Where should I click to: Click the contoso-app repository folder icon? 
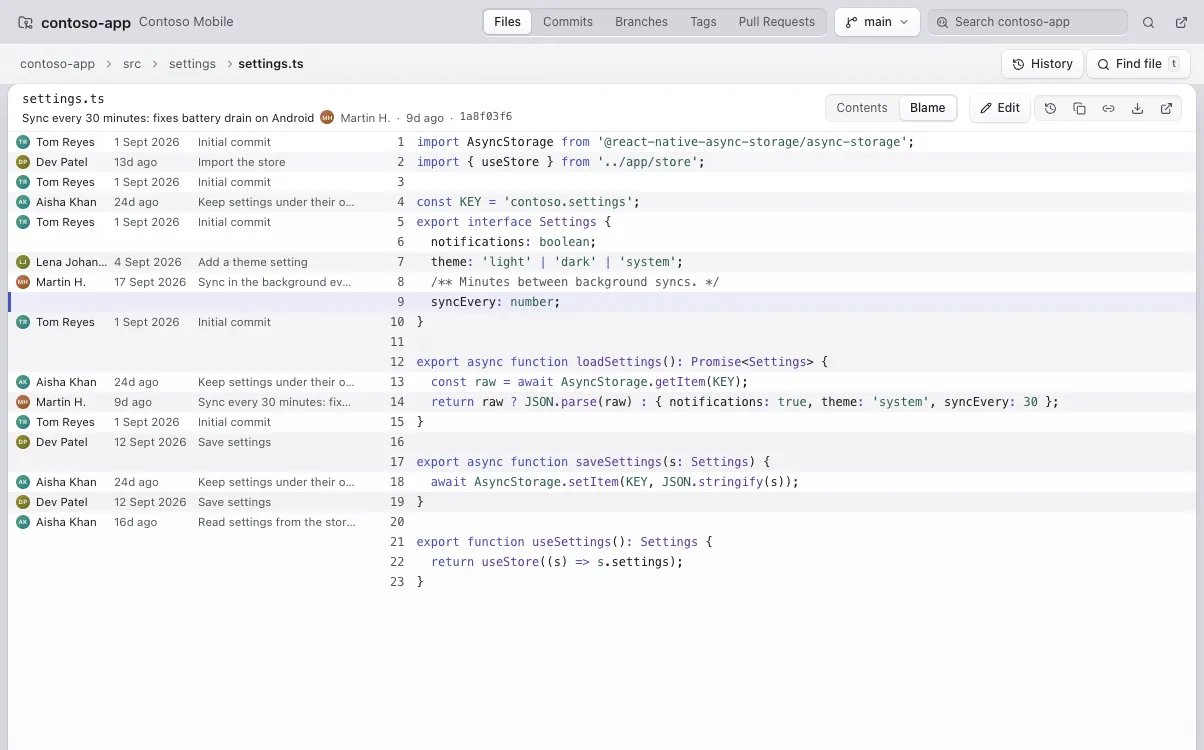25,22
